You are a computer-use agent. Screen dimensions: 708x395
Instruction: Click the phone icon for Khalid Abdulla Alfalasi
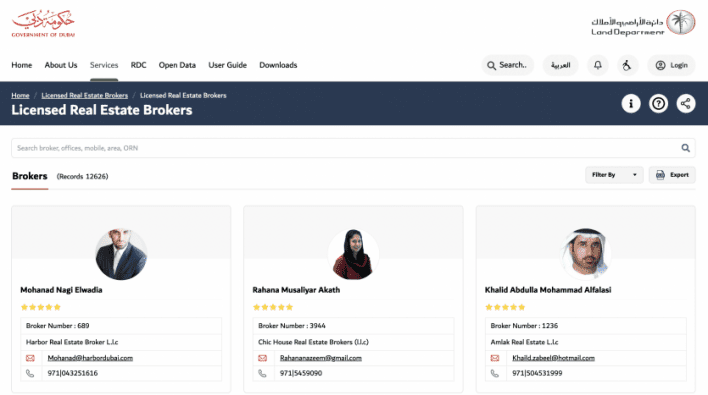(x=494, y=373)
